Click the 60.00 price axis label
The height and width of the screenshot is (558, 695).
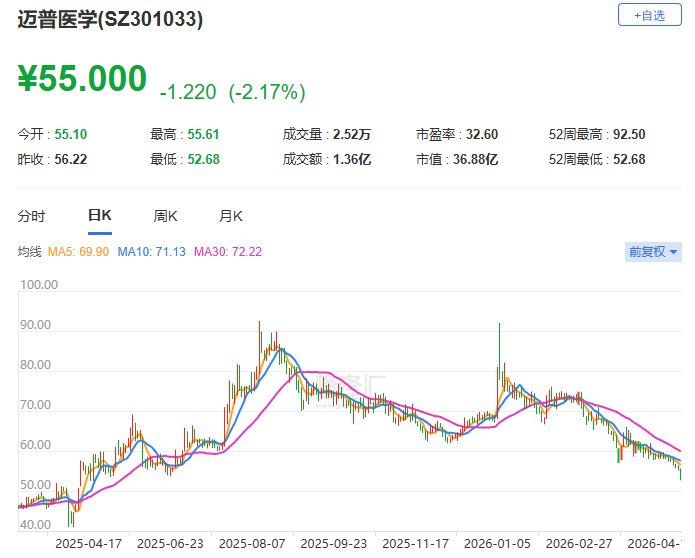coord(35,445)
